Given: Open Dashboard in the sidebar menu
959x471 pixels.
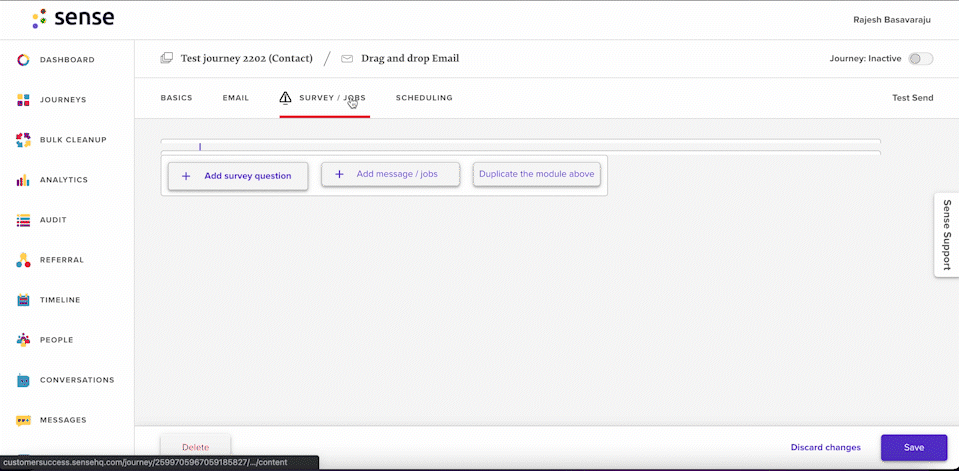Looking at the screenshot, I should click(67, 60).
